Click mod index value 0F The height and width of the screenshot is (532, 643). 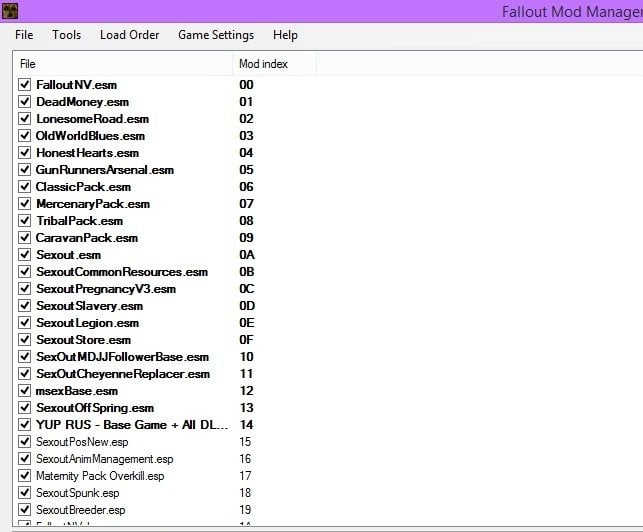click(246, 340)
